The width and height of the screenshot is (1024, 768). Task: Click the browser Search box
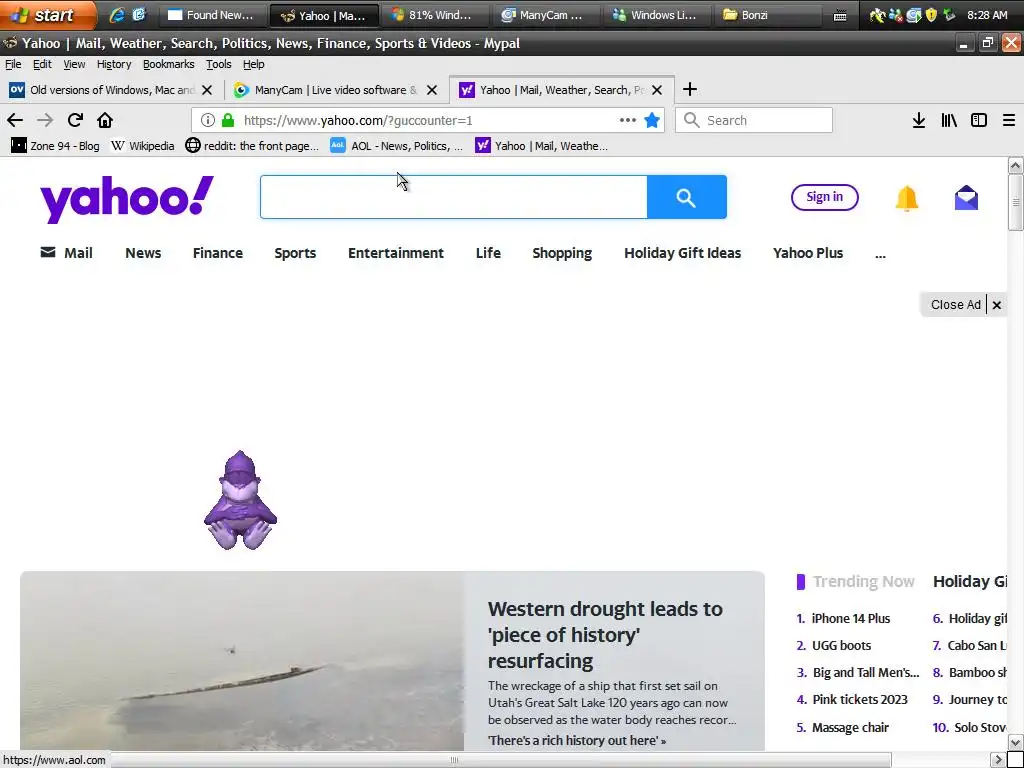pyautogui.click(x=754, y=120)
